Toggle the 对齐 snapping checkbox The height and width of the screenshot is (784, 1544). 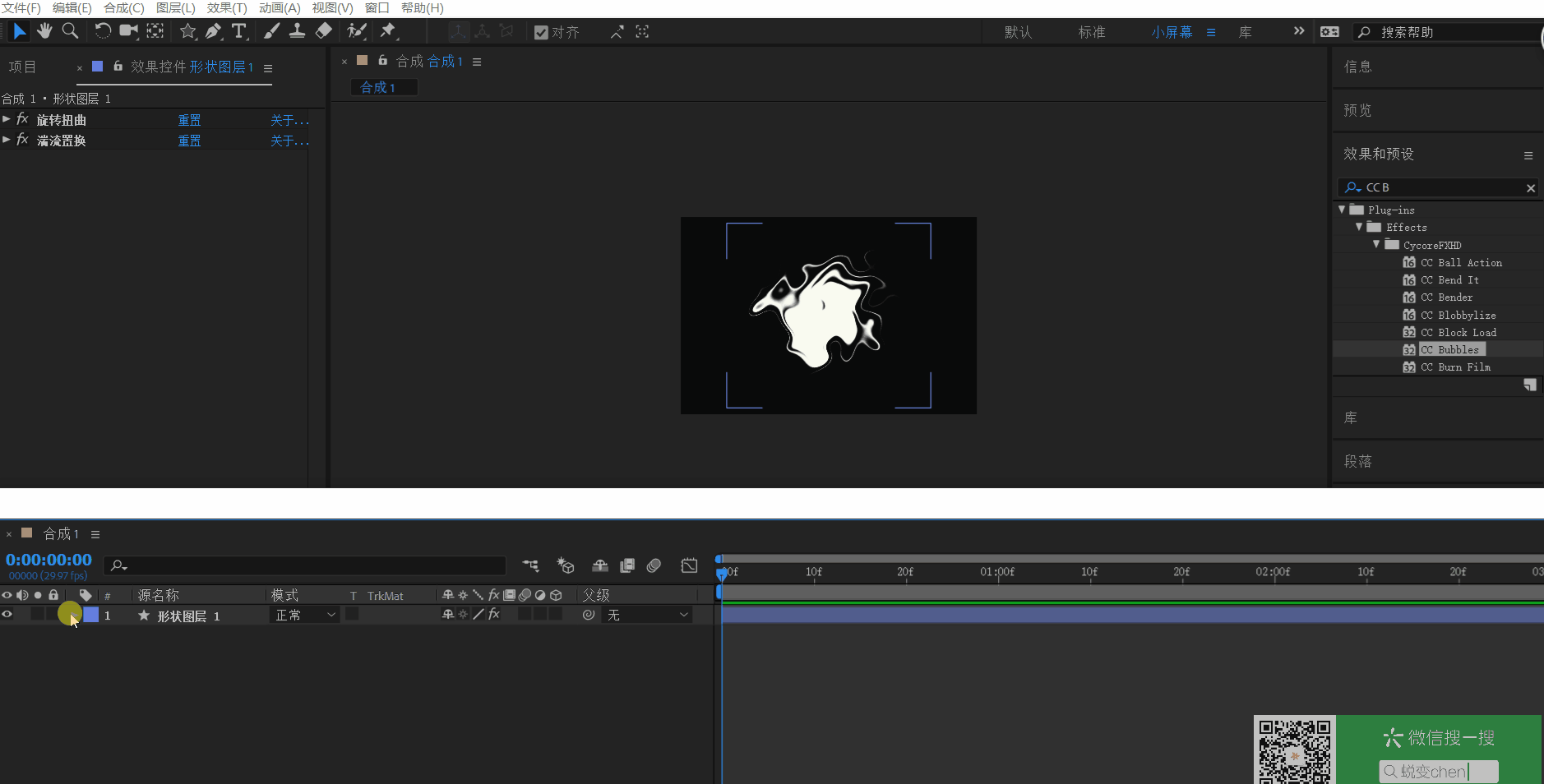click(541, 32)
